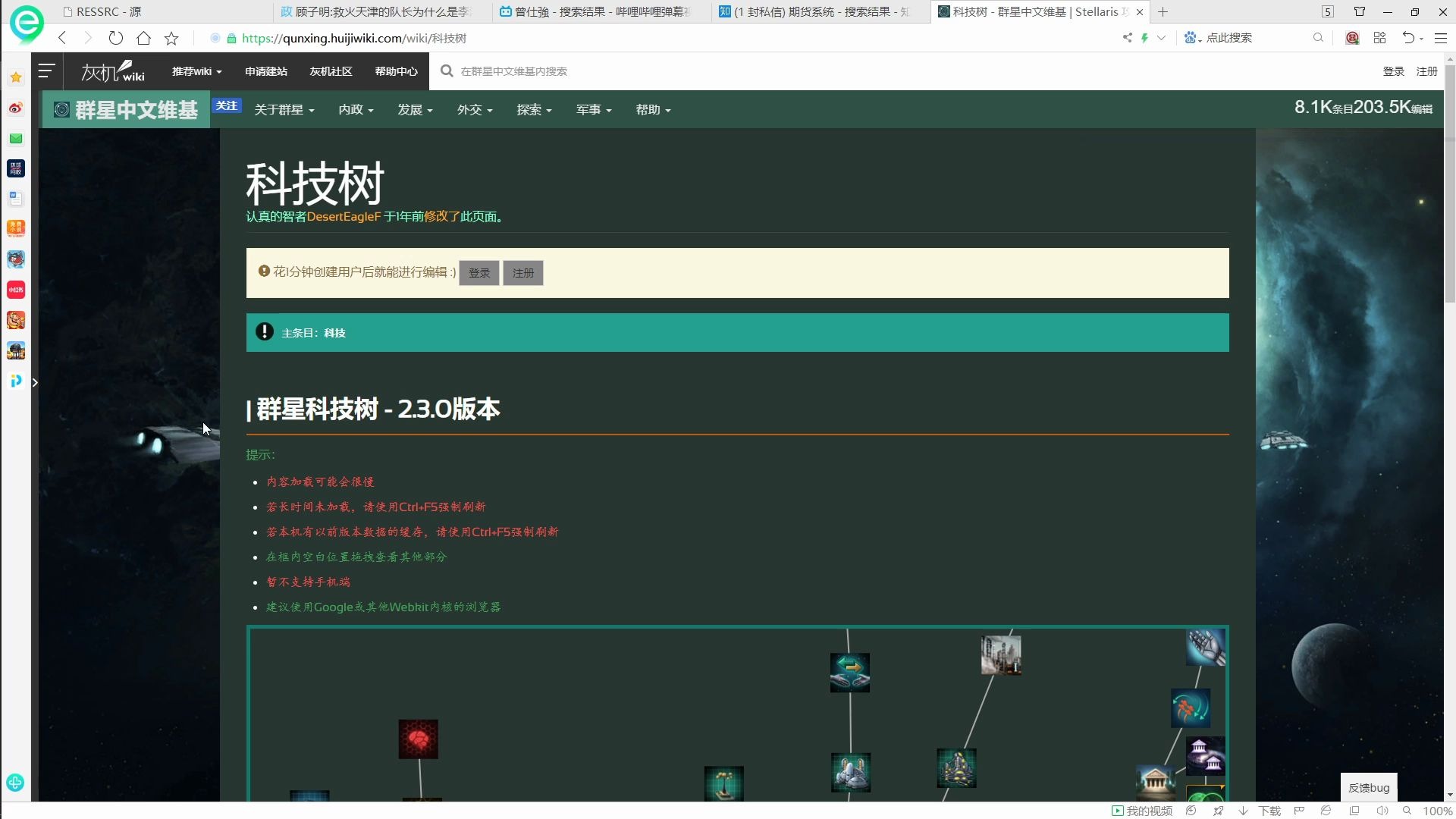This screenshot has width=1456, height=819.
Task: Open Weibo from the left sidebar
Action: pos(16,108)
